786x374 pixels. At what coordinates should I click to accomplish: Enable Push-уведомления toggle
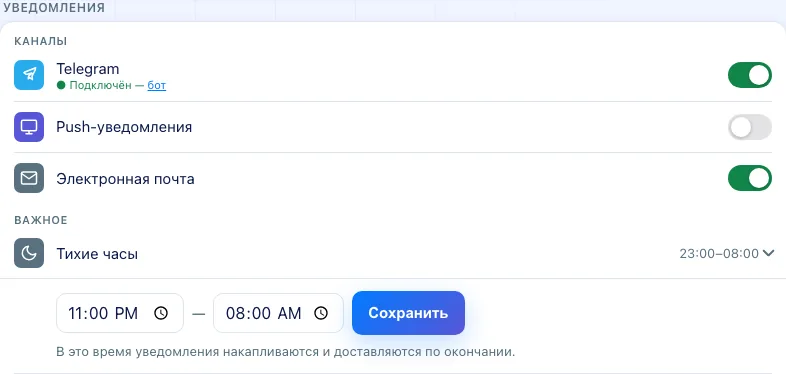(x=749, y=127)
